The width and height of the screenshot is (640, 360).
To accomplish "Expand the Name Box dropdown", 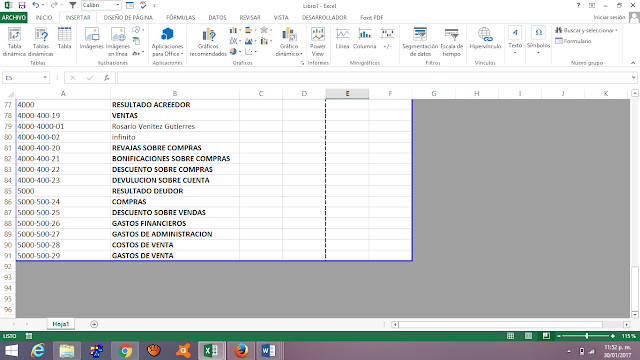I will 45,78.
